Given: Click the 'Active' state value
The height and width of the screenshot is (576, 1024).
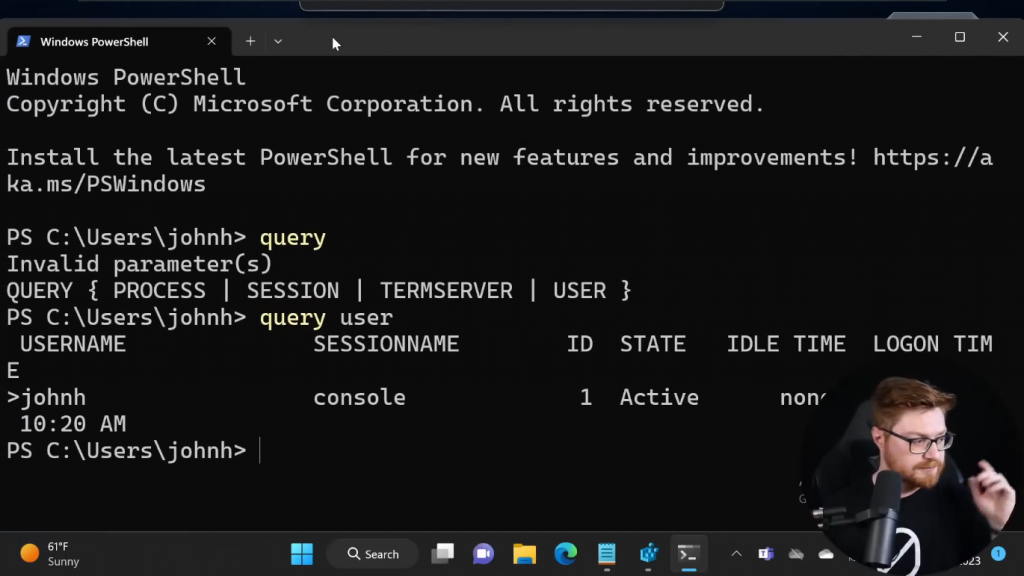Looking at the screenshot, I should tap(659, 398).
